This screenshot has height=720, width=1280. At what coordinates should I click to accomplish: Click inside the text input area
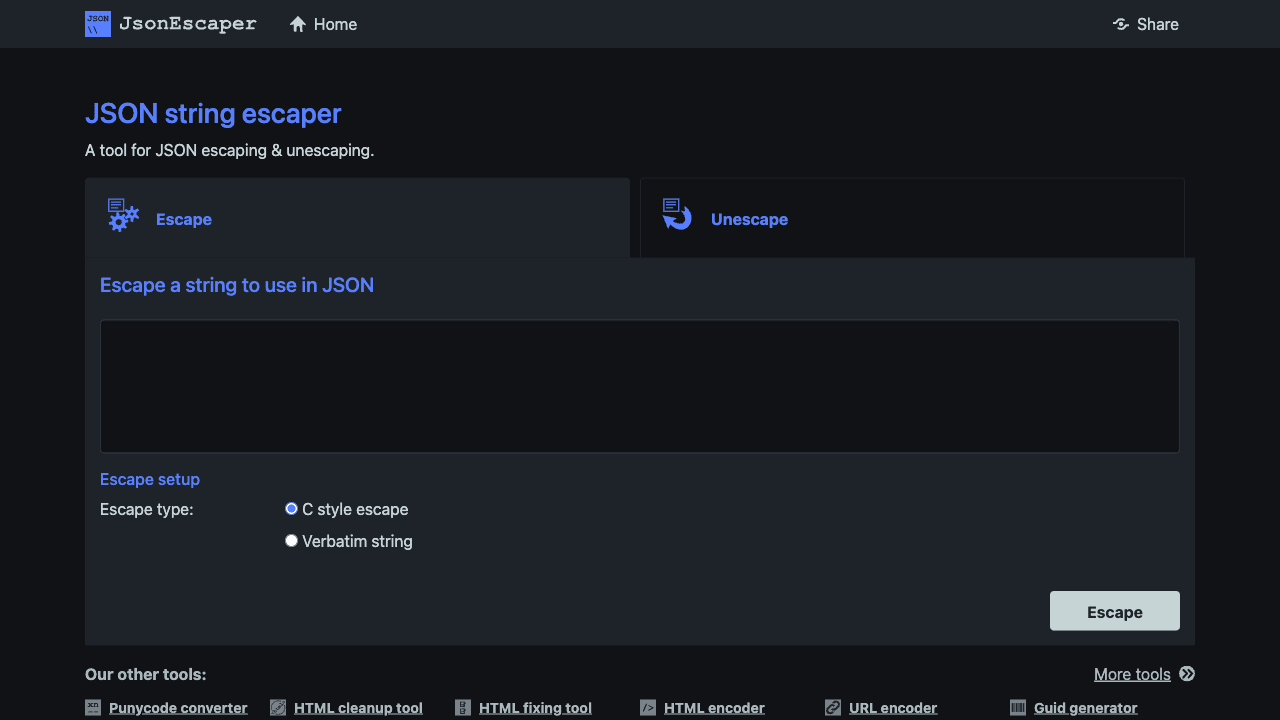click(x=640, y=386)
